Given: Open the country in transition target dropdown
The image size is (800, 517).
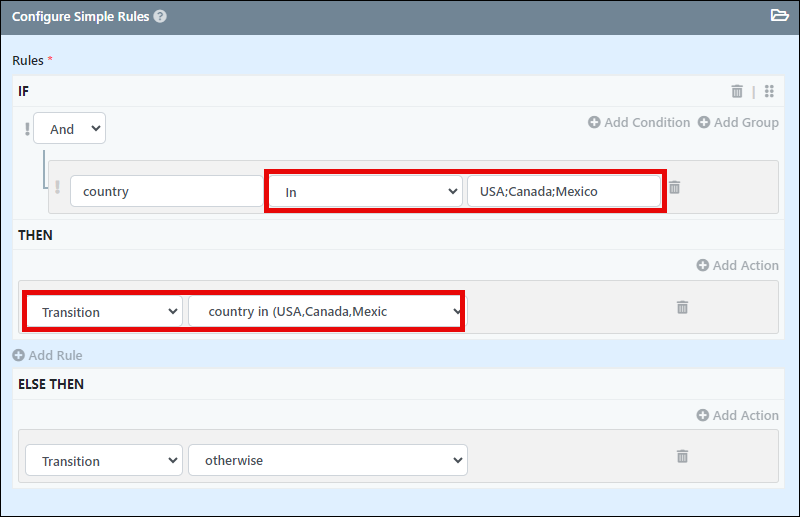Looking at the screenshot, I should click(x=327, y=311).
